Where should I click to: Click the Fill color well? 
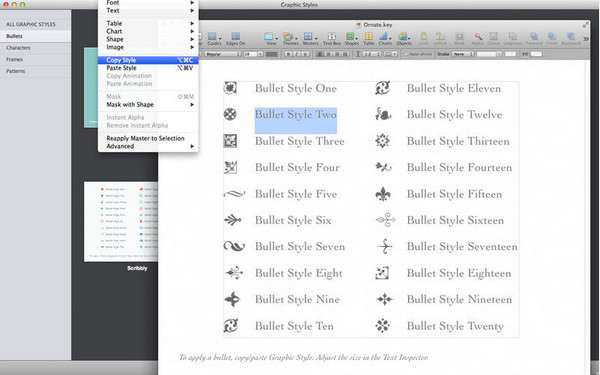coord(536,54)
